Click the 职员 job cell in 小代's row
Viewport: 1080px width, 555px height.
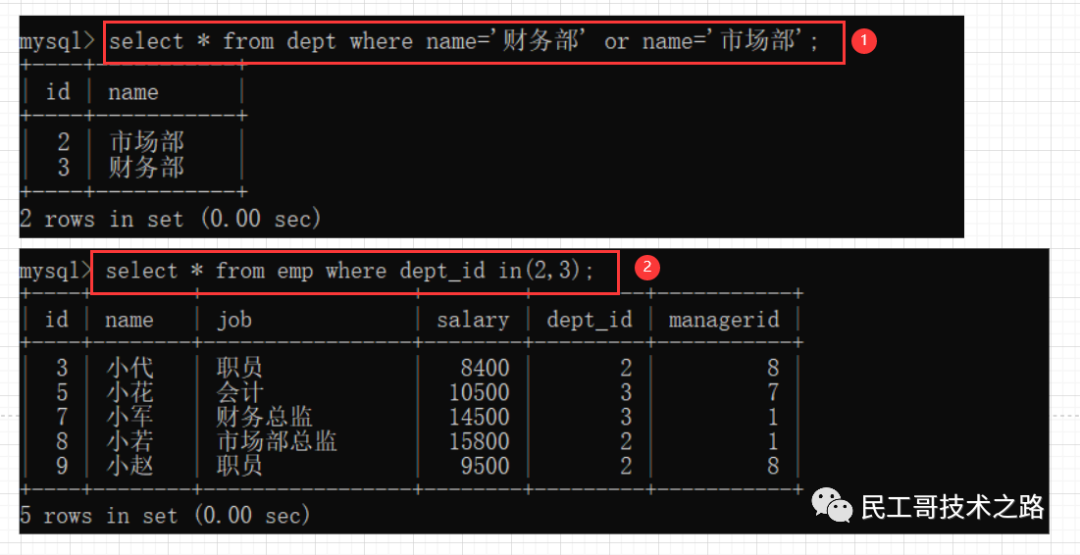point(240,368)
